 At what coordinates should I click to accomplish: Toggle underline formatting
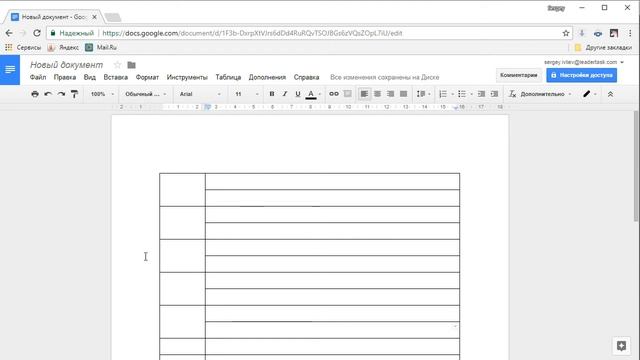[298, 94]
